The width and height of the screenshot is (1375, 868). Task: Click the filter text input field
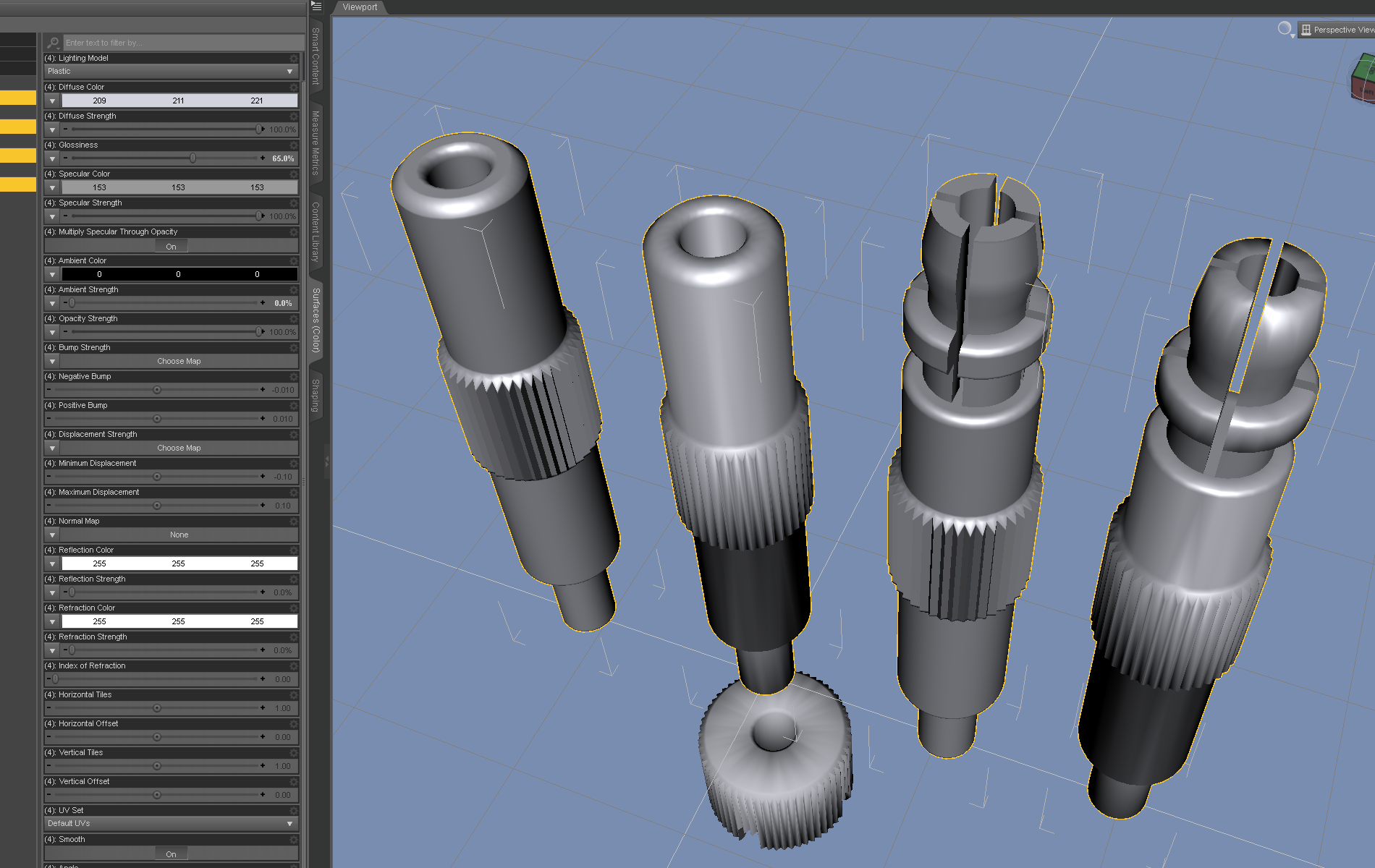click(183, 43)
